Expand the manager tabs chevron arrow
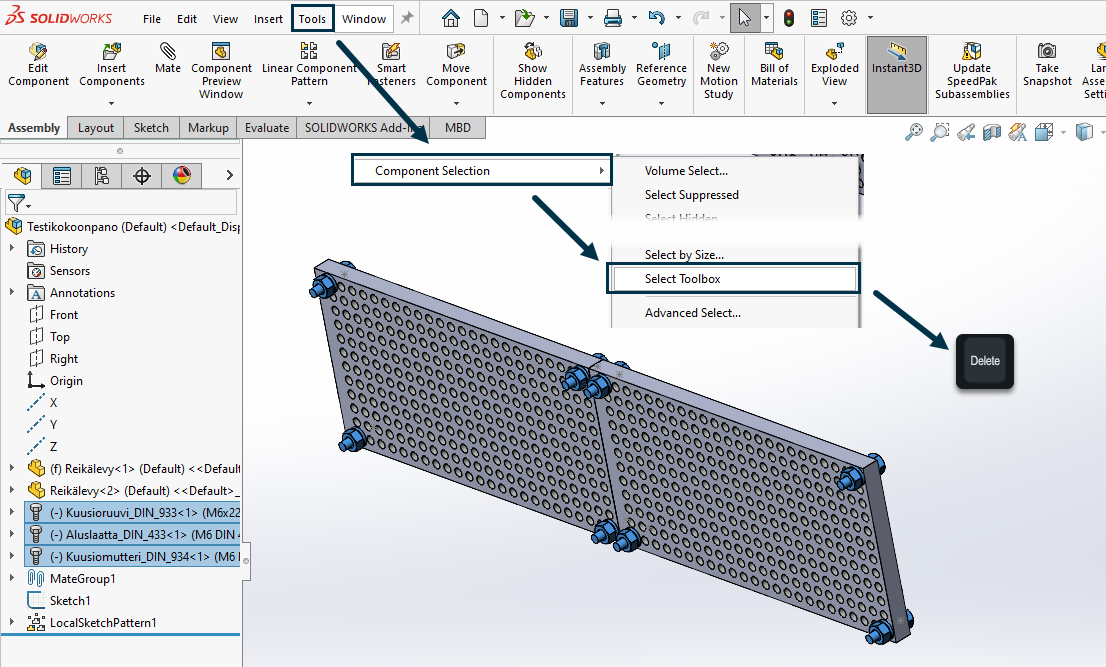This screenshot has width=1106, height=667. [229, 175]
